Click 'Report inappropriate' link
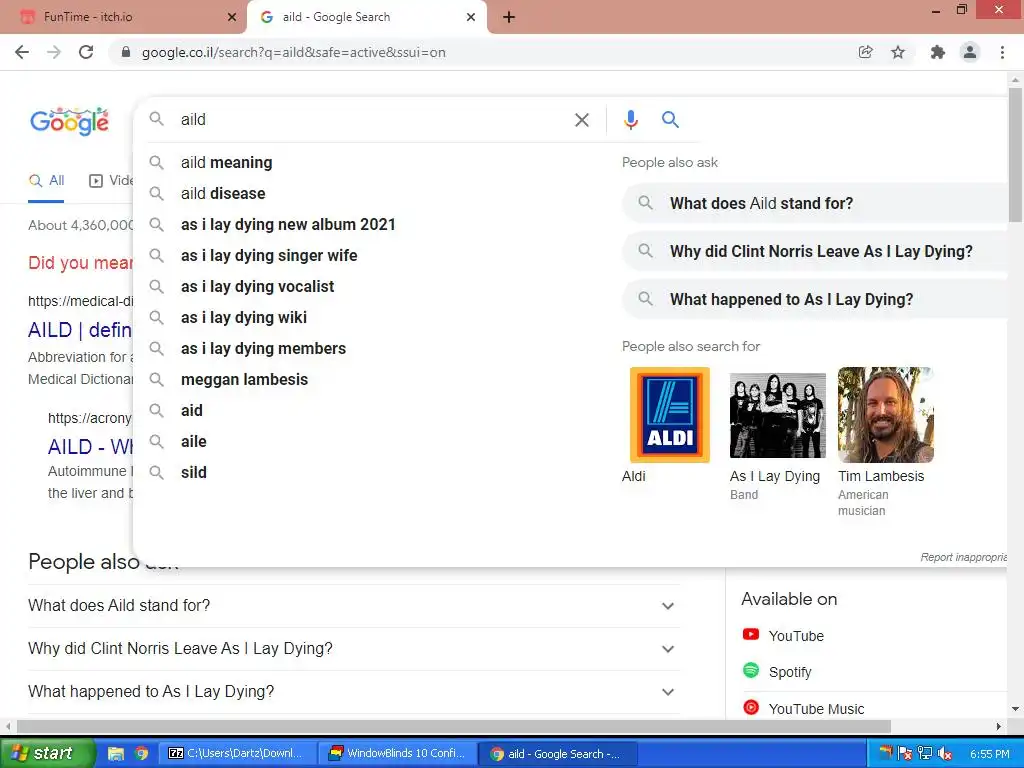The height and width of the screenshot is (768, 1024). (963, 557)
